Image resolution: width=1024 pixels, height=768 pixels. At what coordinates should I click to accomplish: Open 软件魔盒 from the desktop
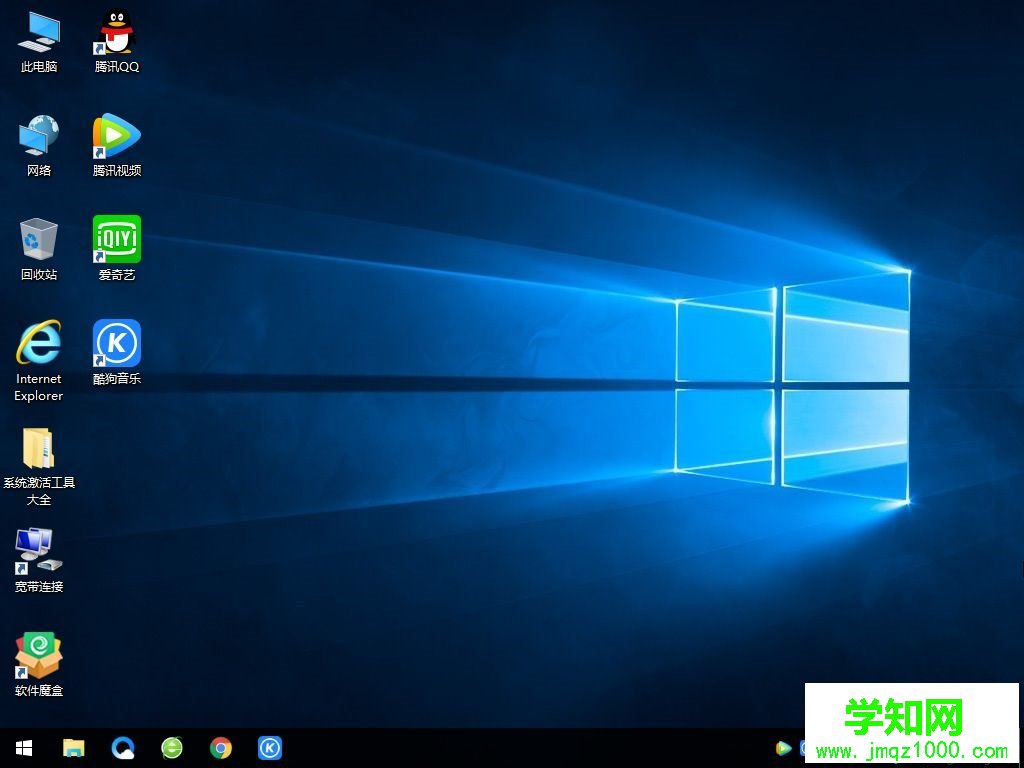point(38,660)
